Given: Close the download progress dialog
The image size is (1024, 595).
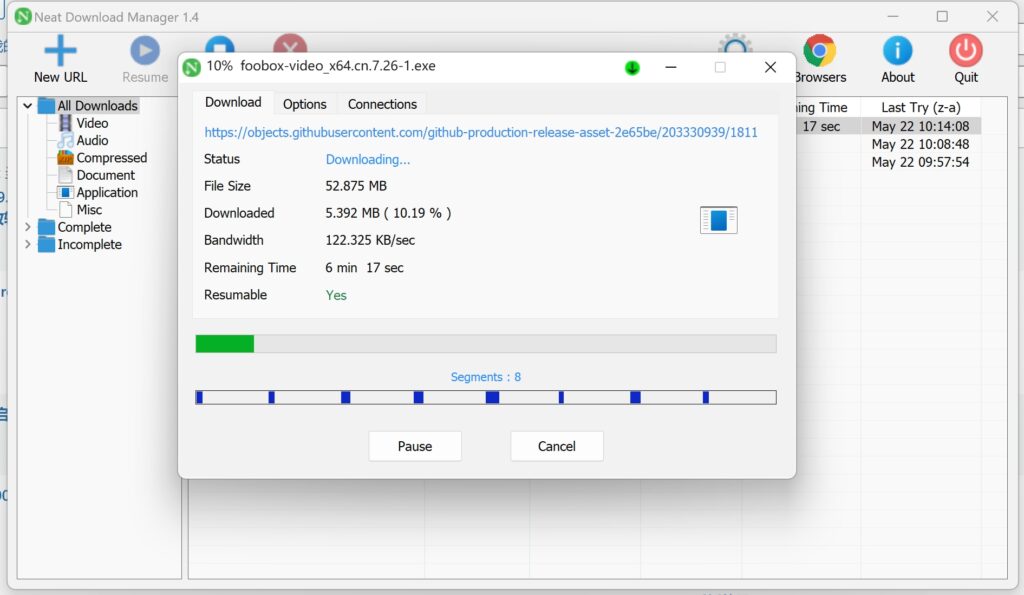Looking at the screenshot, I should [771, 67].
